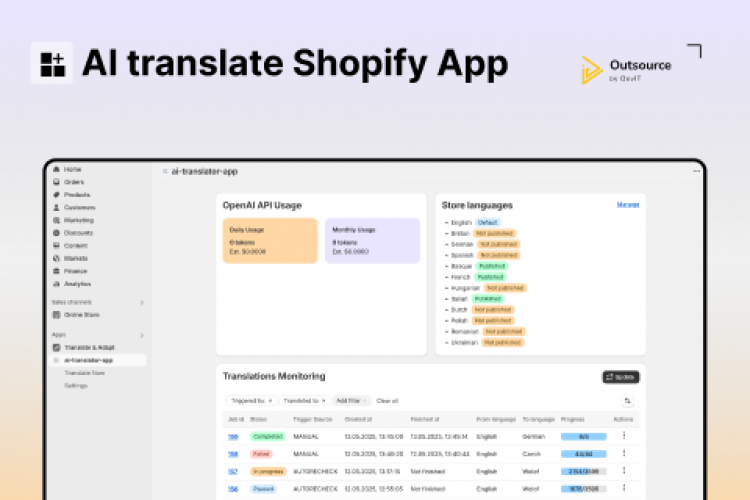Click progress bar of job 156
Screen dimensions: 750x500
(x=584, y=489)
